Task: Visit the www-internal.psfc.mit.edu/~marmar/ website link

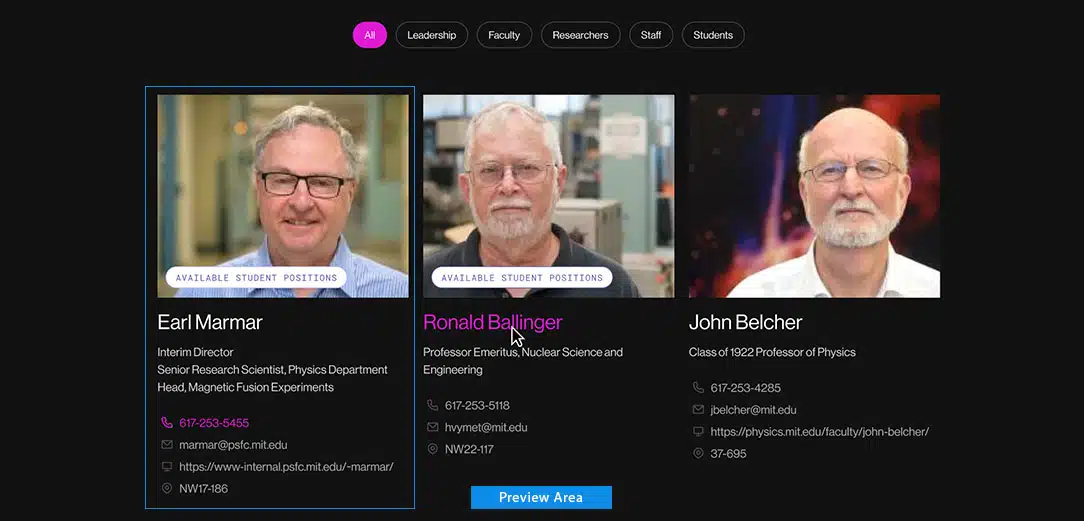Action: pos(286,466)
